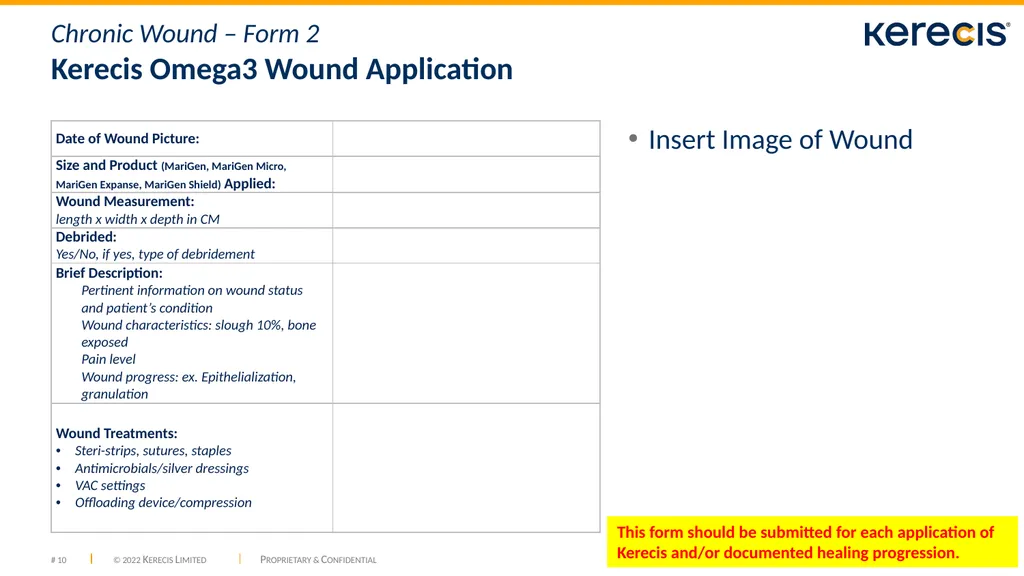
Task: Click the '# 10' slide number
Action: tap(59, 560)
